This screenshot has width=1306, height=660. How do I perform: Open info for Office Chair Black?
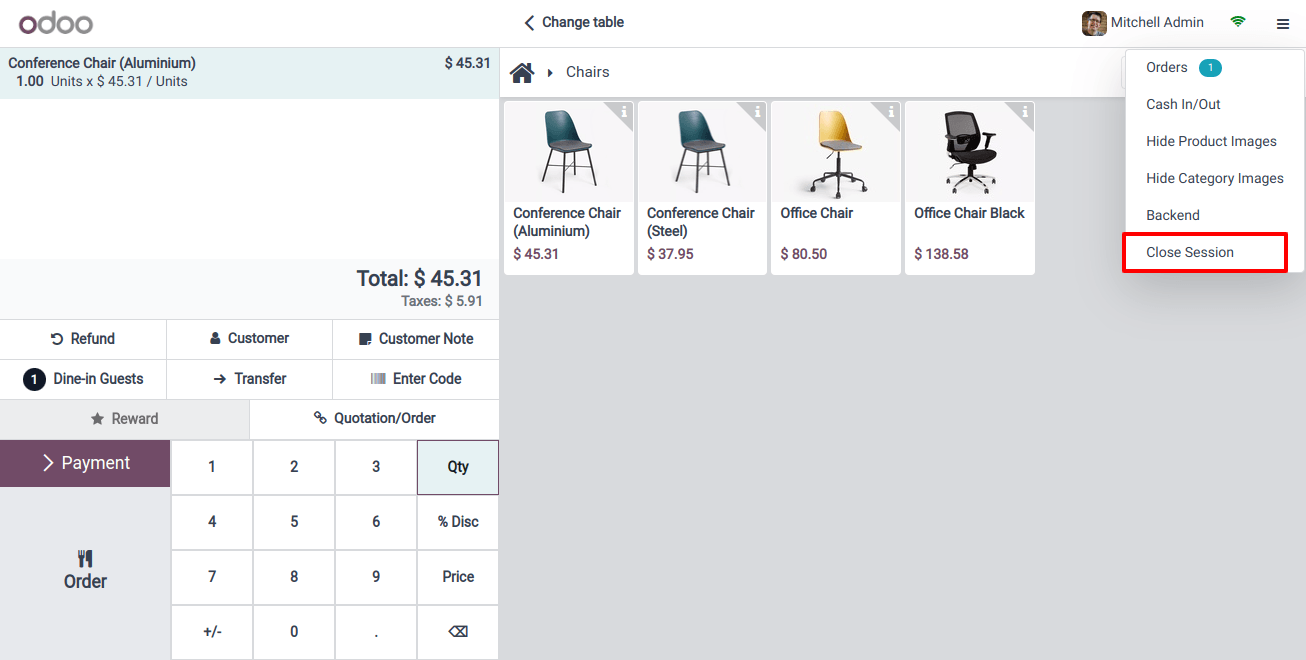click(1025, 111)
